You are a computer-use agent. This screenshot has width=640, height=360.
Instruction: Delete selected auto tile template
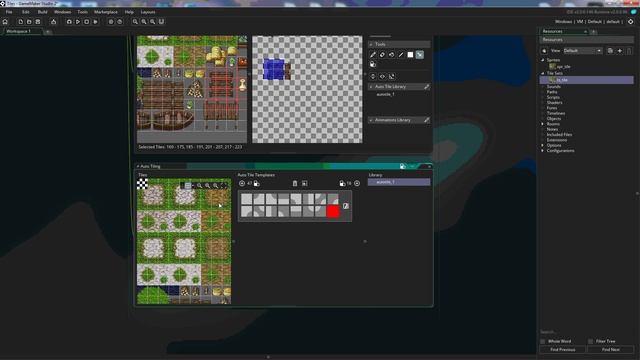[295, 184]
